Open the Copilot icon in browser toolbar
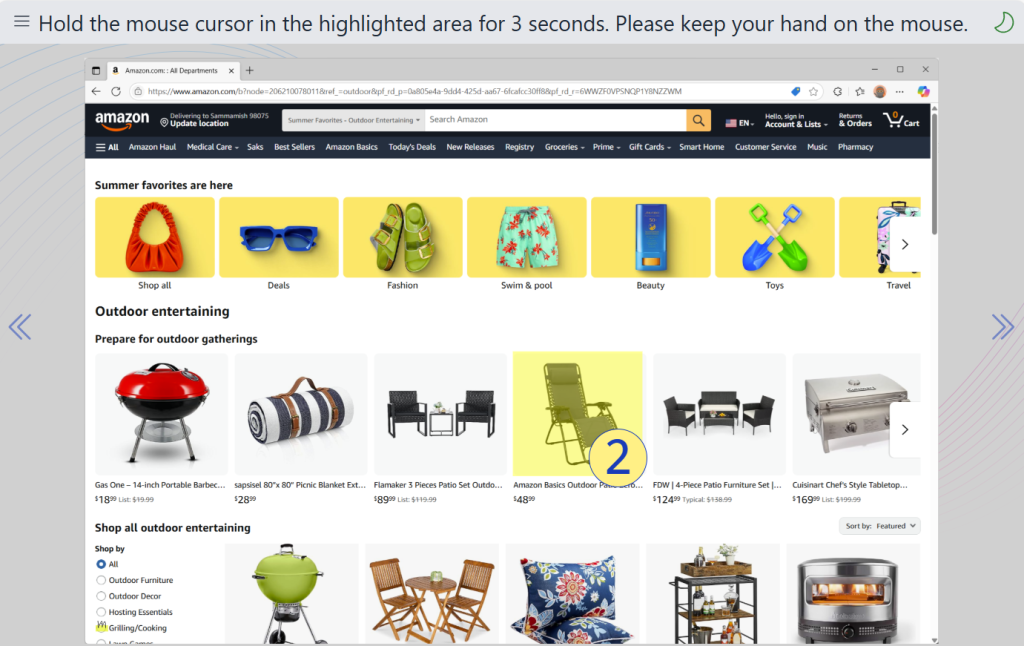Viewport: 1024px width, 646px height. 923,91
